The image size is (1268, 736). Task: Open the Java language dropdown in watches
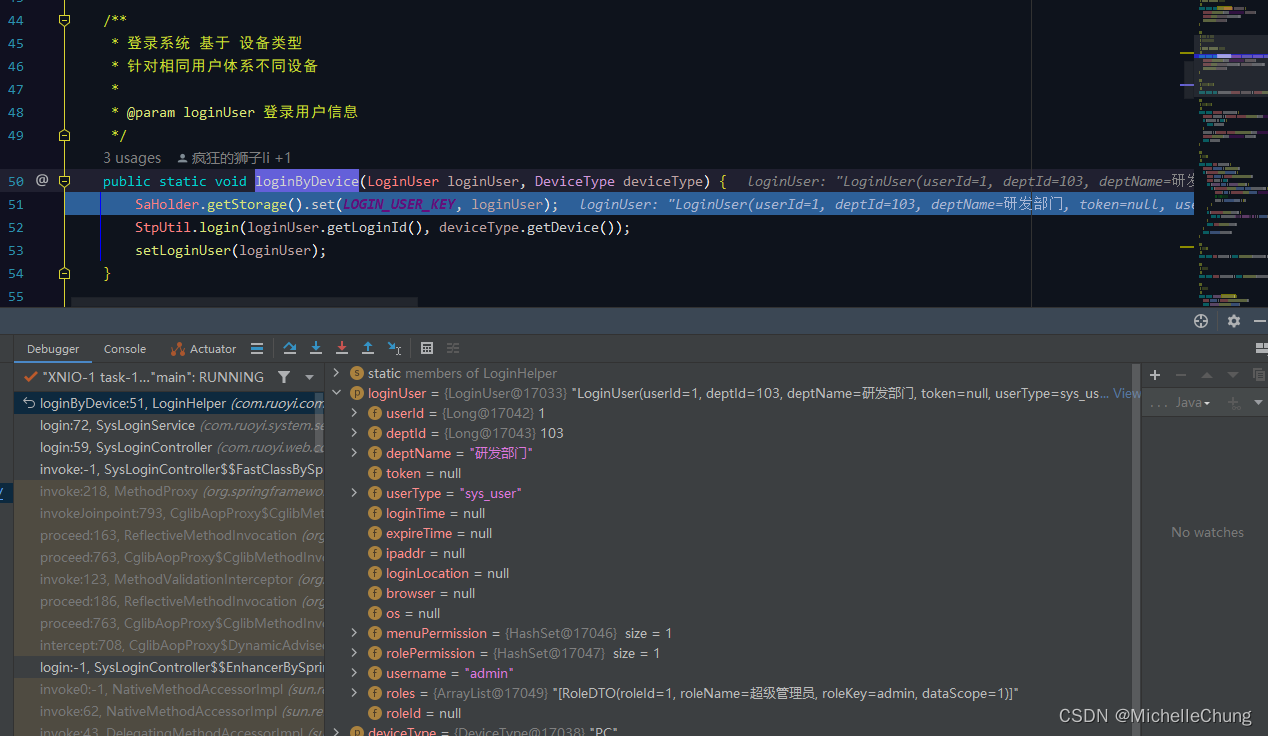click(x=1193, y=402)
